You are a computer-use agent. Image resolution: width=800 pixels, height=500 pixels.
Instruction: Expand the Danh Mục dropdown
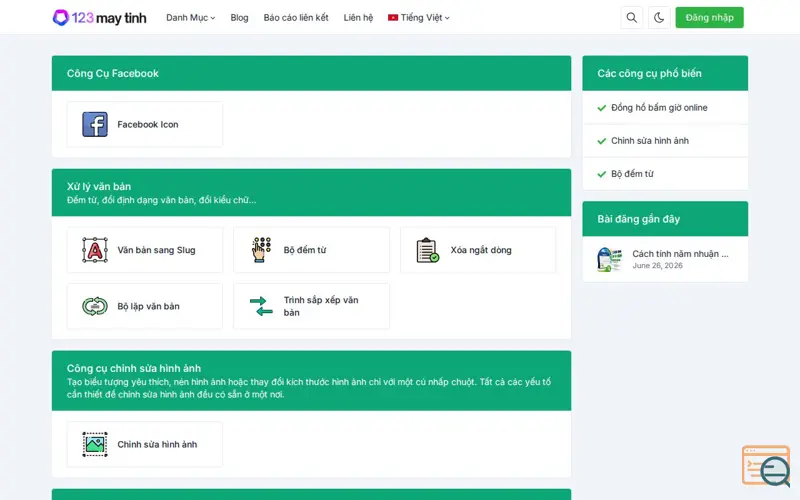(190, 18)
